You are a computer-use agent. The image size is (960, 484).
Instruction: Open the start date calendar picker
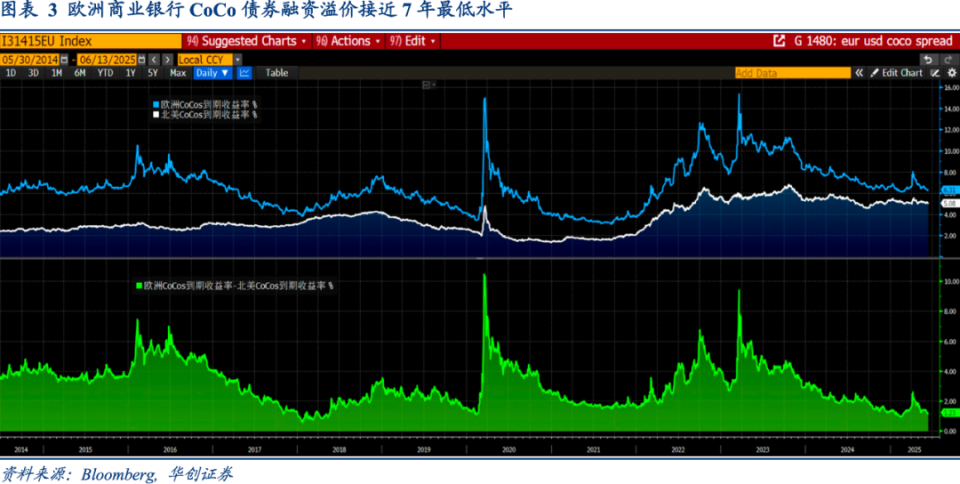tap(64, 59)
